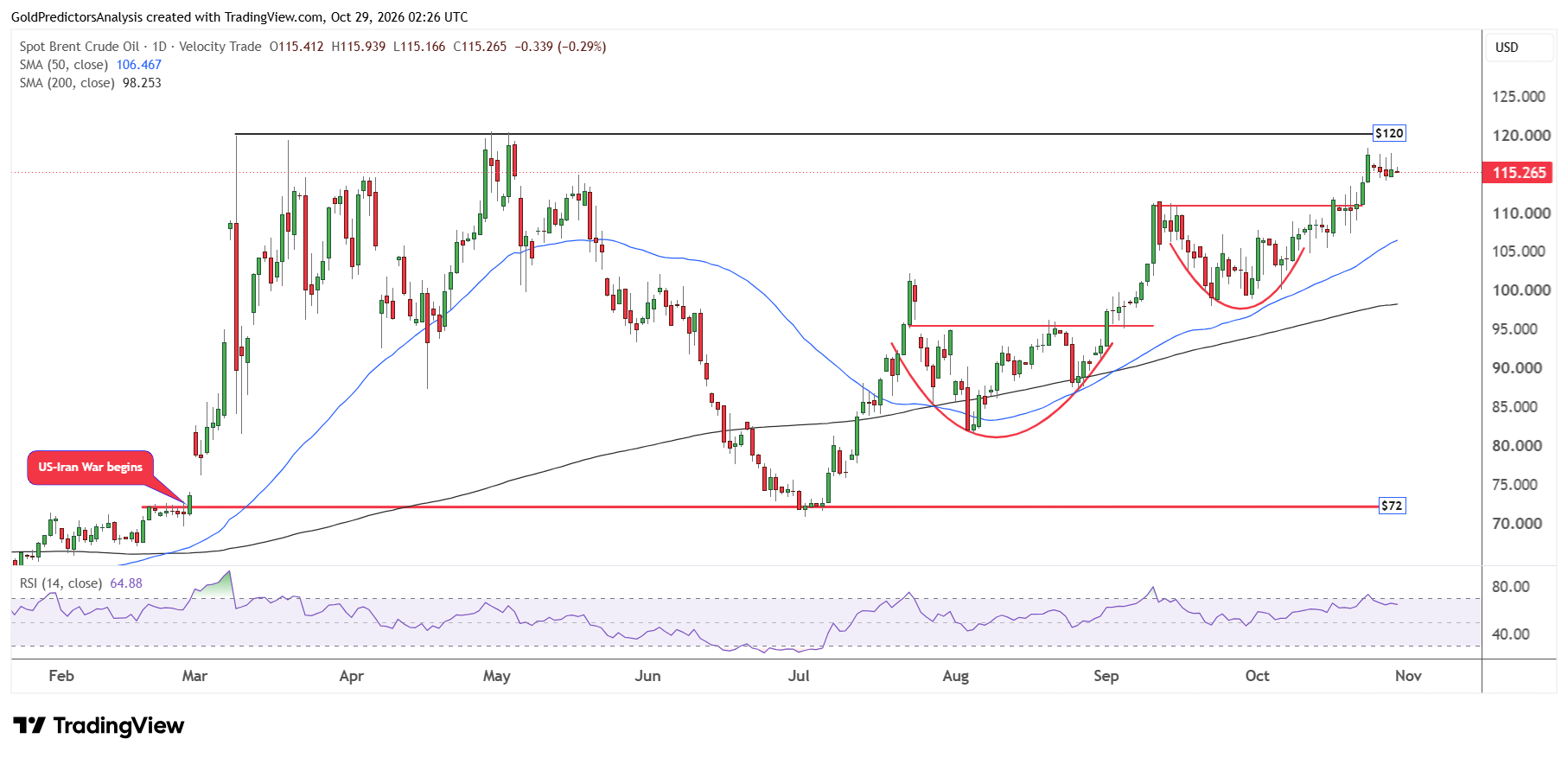Click the $120 resistance label
Screen dimensions: 1568x758
tap(1389, 133)
